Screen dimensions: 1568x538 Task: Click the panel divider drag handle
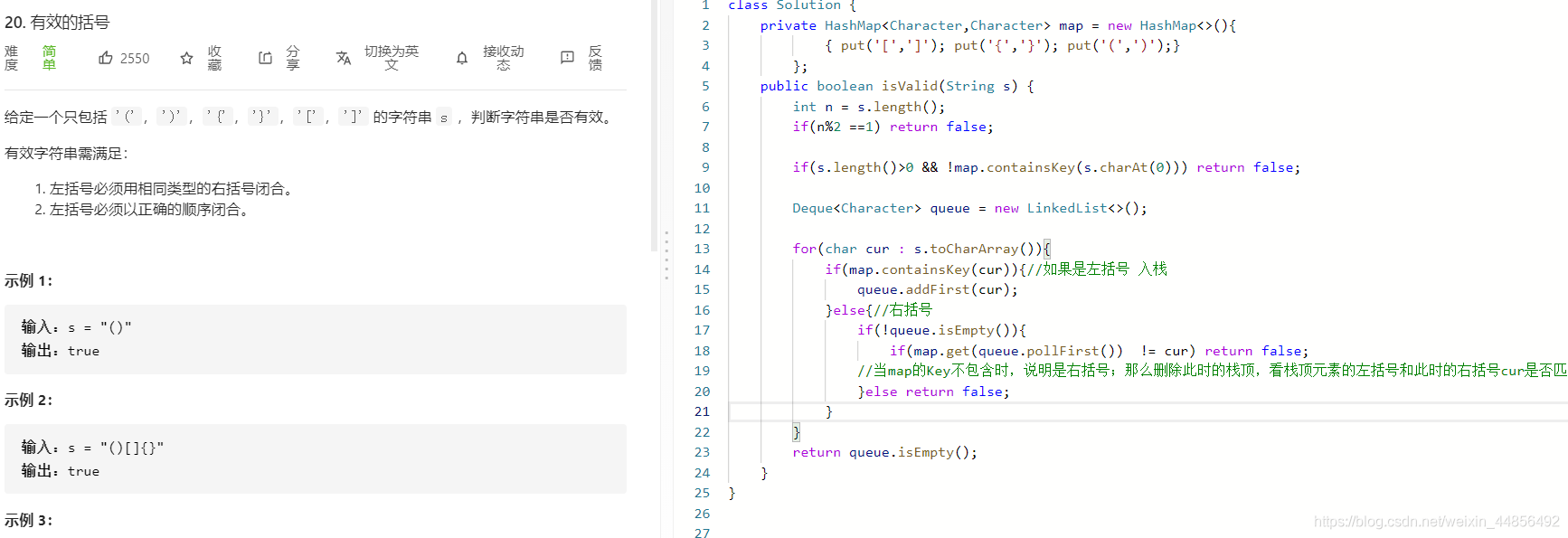(x=666, y=255)
